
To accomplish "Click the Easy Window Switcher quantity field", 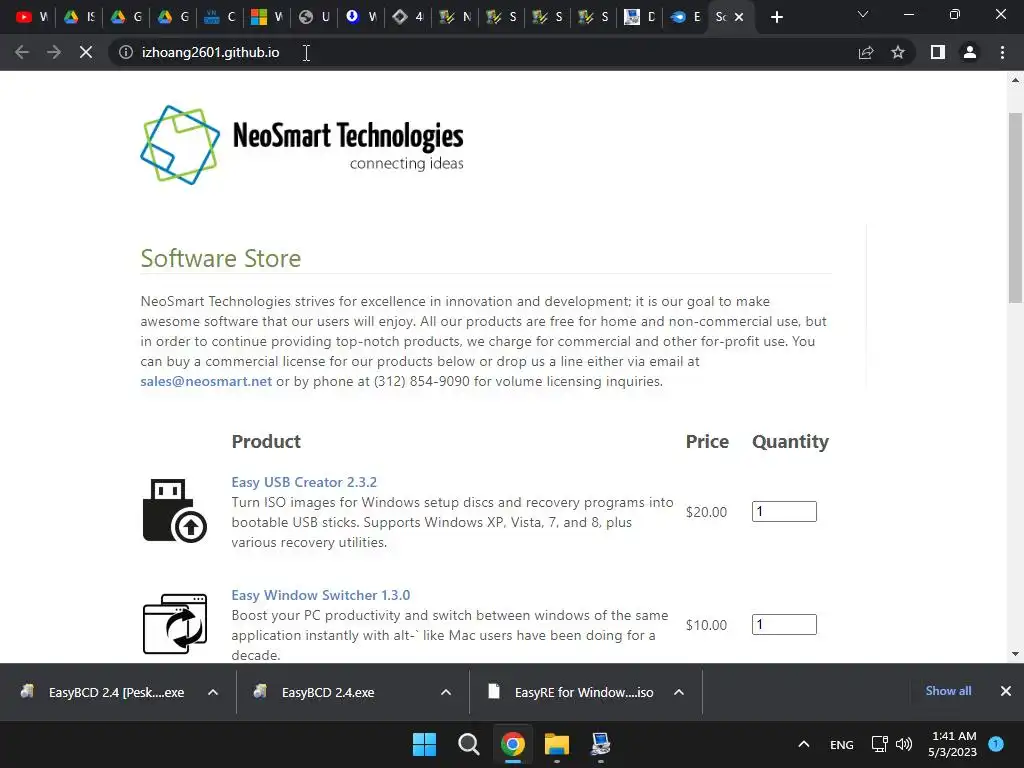I will (x=784, y=624).
